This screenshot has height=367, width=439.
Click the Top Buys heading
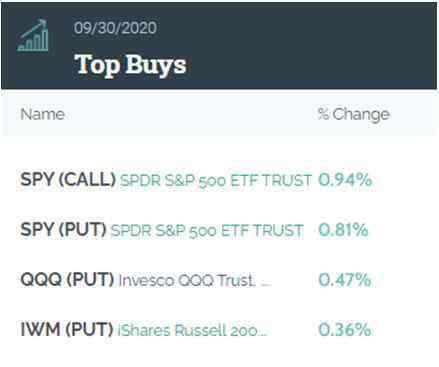coord(130,65)
